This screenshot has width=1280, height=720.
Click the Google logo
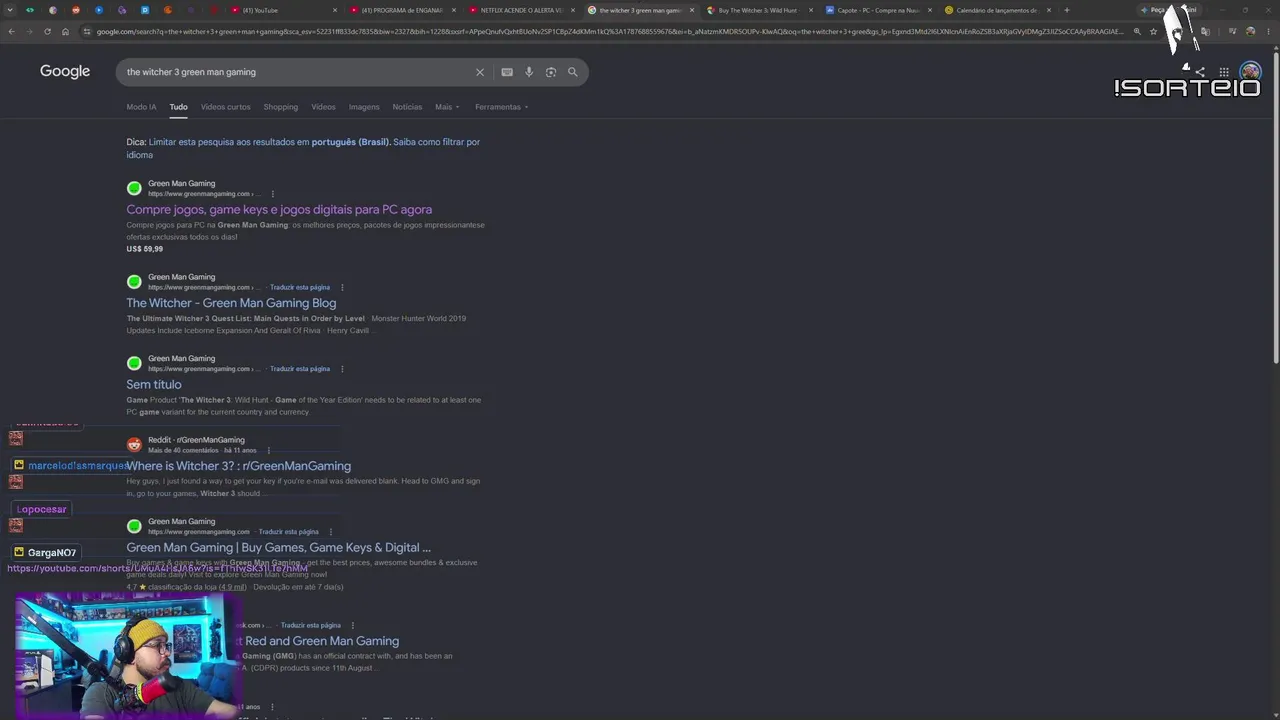click(65, 72)
